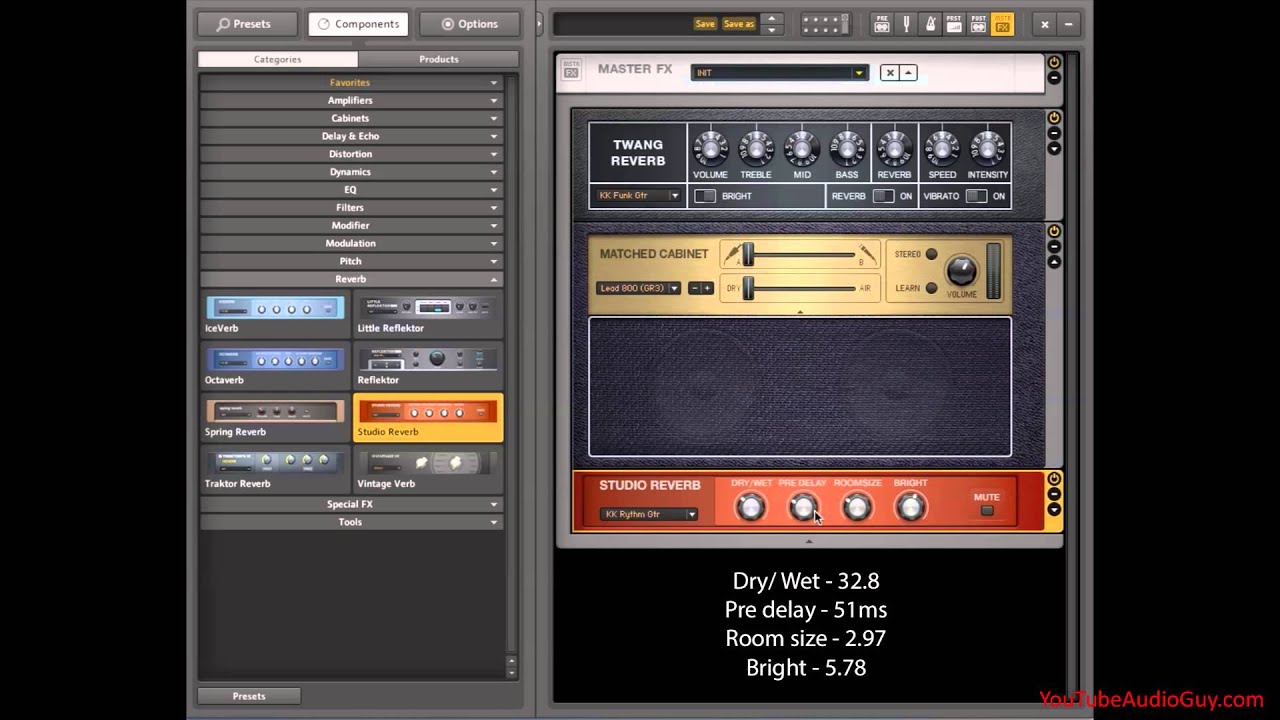Toggle the Master FX rack button
This screenshot has width=1280, height=720.
[1002, 24]
